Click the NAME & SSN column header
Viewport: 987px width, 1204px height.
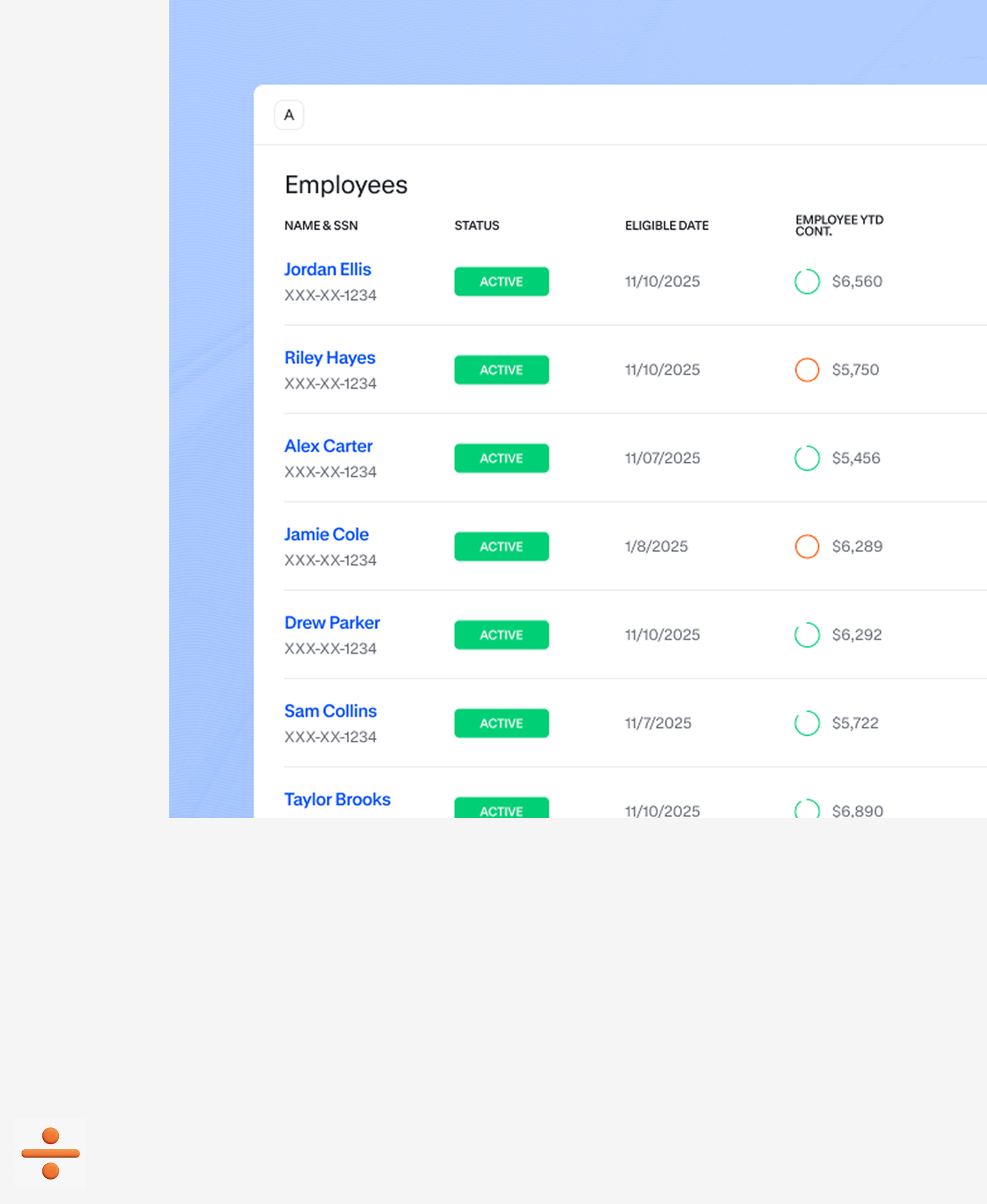pyautogui.click(x=321, y=226)
